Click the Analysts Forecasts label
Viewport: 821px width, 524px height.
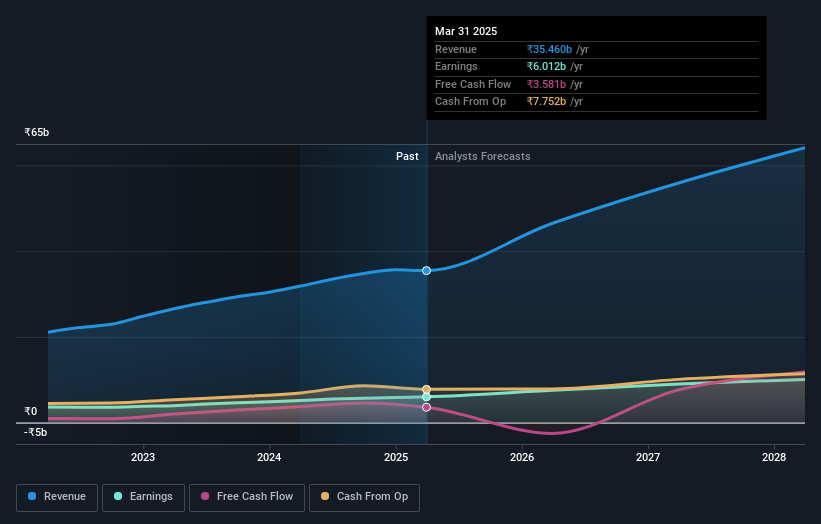(x=483, y=157)
